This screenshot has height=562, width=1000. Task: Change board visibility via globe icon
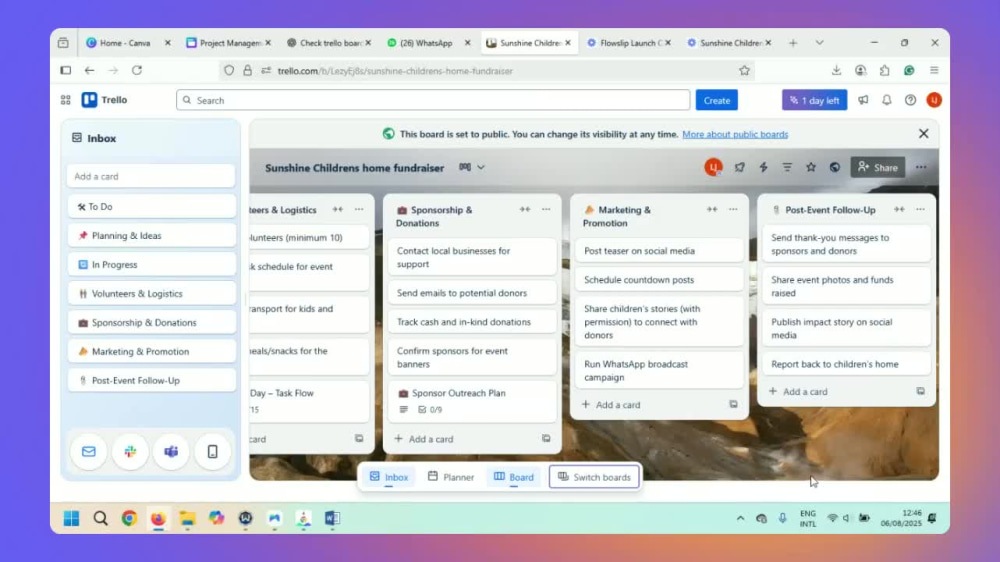click(x=835, y=167)
